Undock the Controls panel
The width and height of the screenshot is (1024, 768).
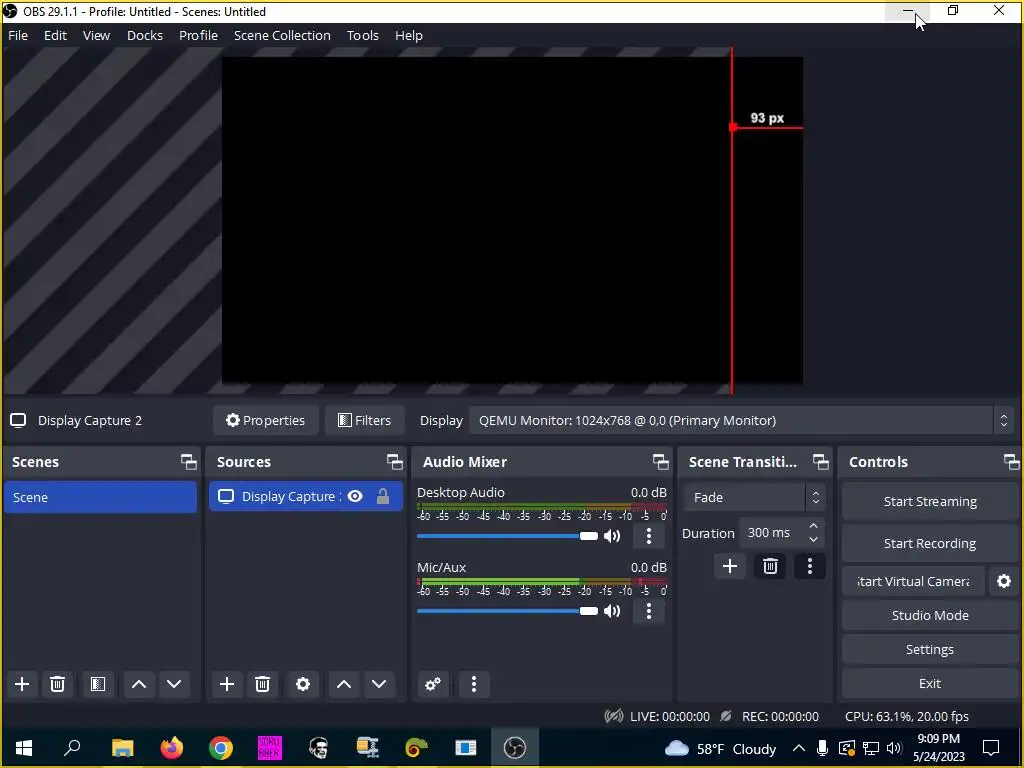pyautogui.click(x=1011, y=462)
